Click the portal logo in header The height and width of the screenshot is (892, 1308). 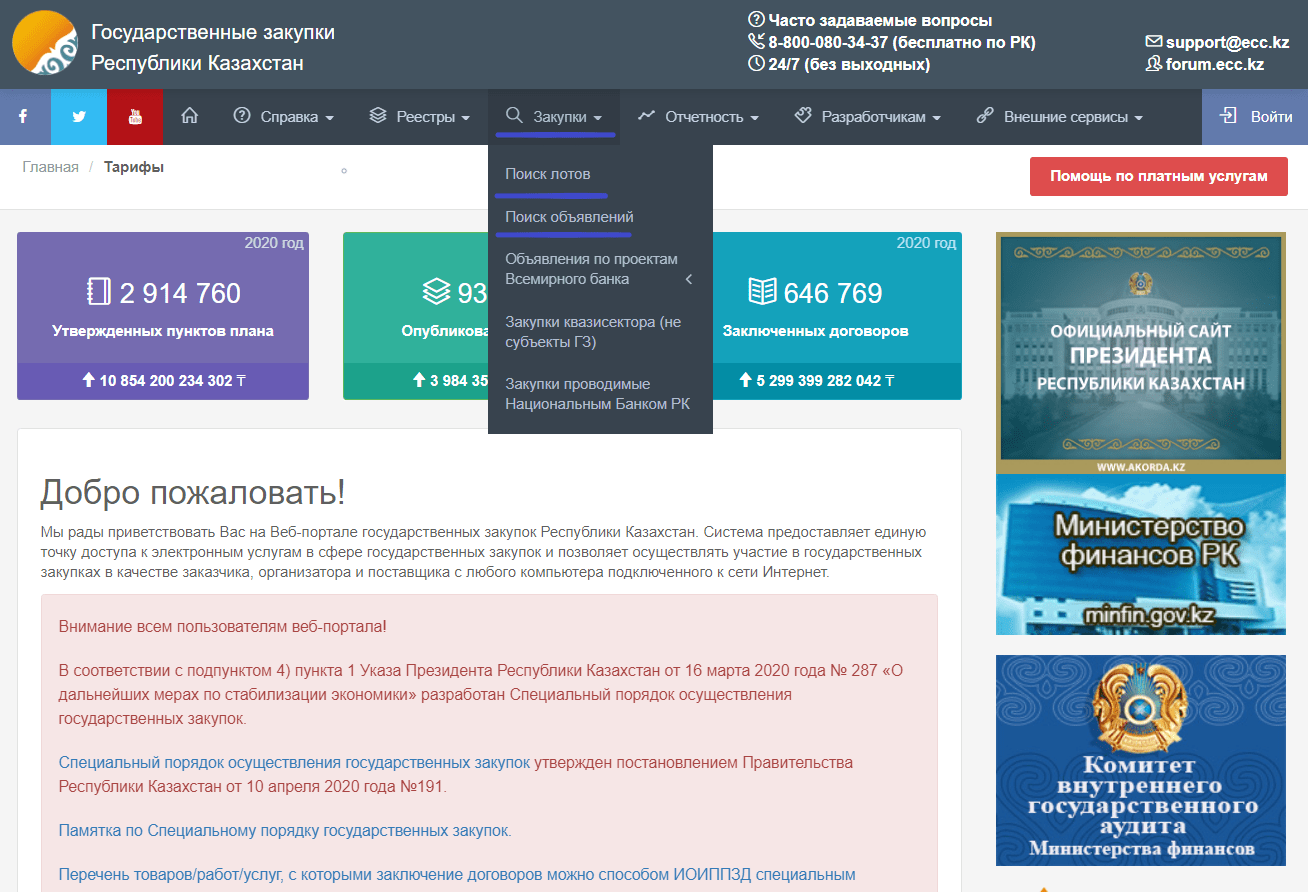(x=44, y=43)
